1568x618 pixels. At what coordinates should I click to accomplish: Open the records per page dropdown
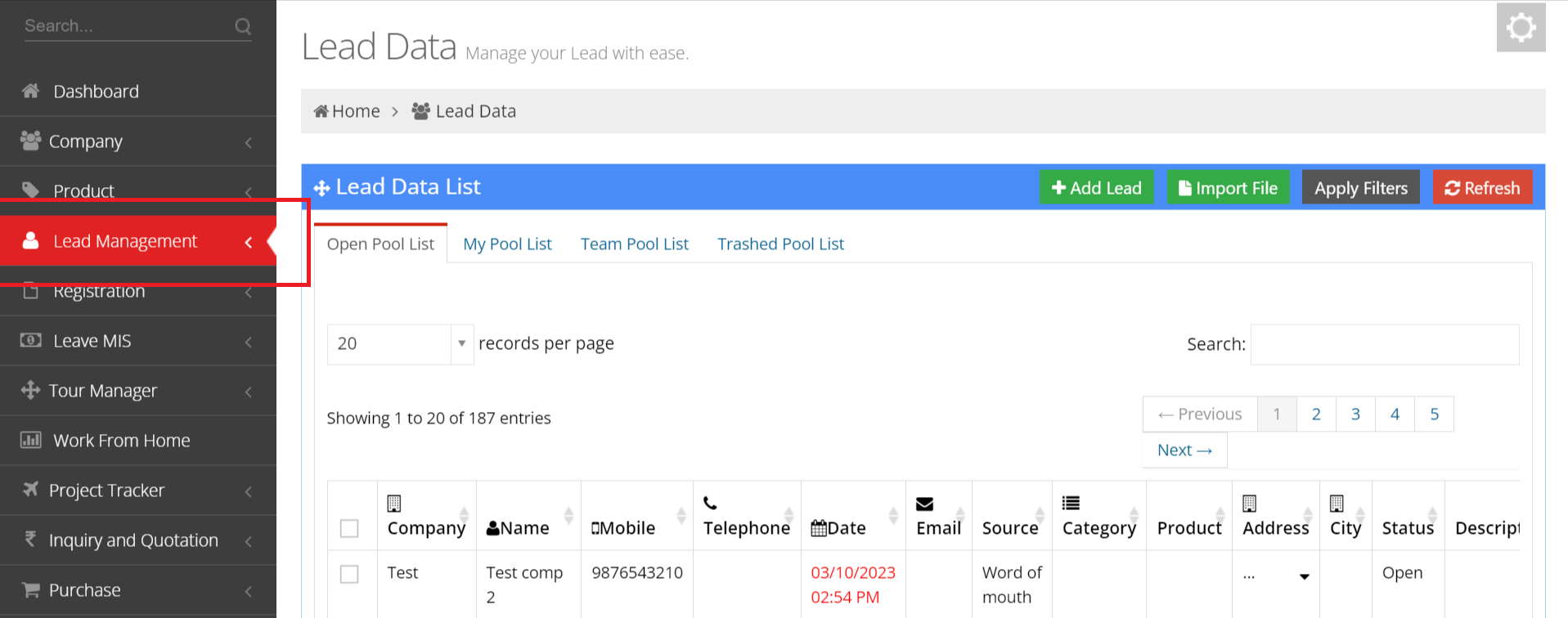click(x=400, y=344)
